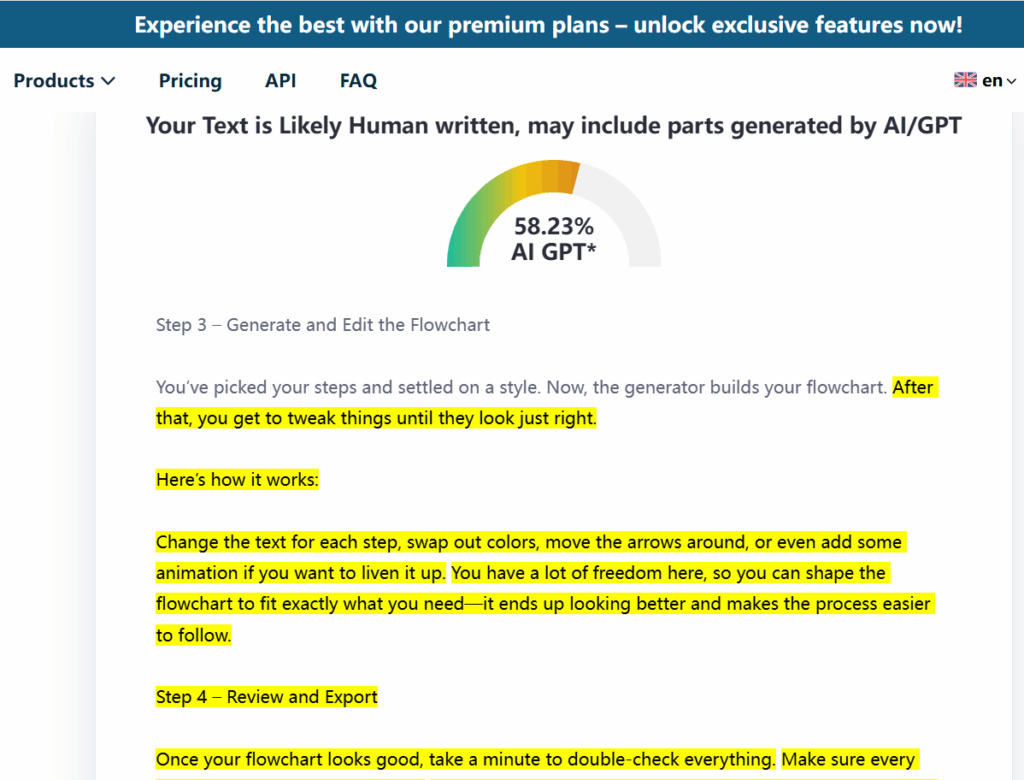Click the chevron next to Products
Viewport: 1024px width, 780px height.
(x=109, y=81)
